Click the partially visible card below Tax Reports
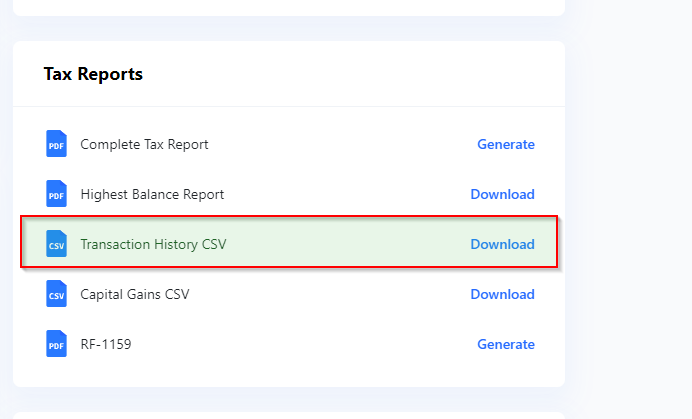This screenshot has height=419, width=692. click(289, 416)
